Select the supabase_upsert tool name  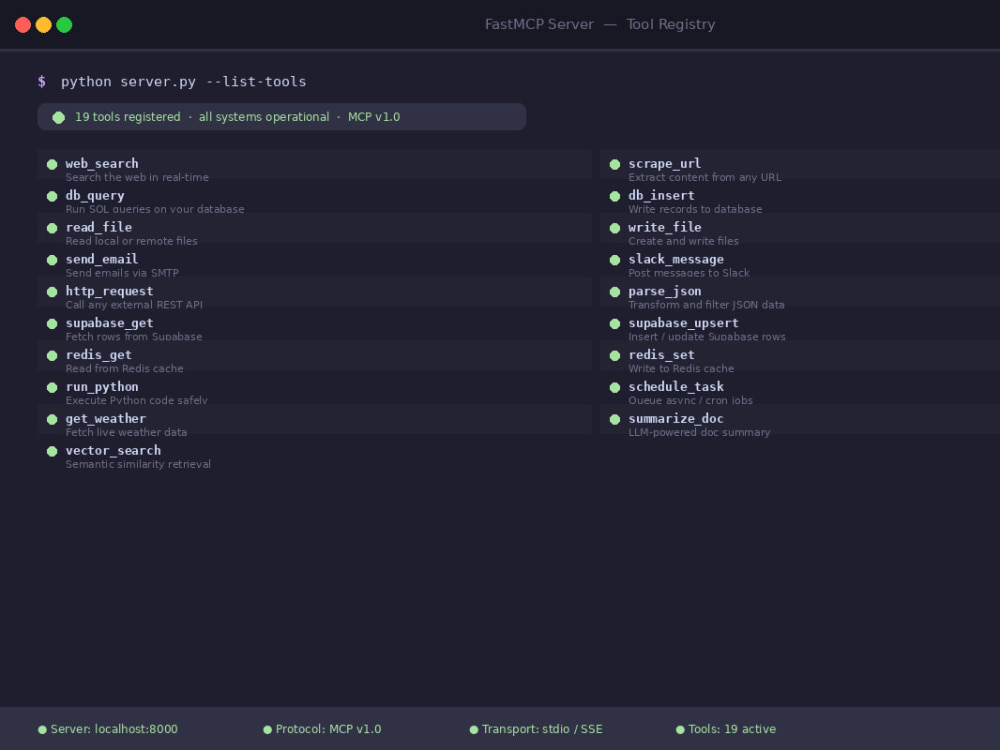683,323
